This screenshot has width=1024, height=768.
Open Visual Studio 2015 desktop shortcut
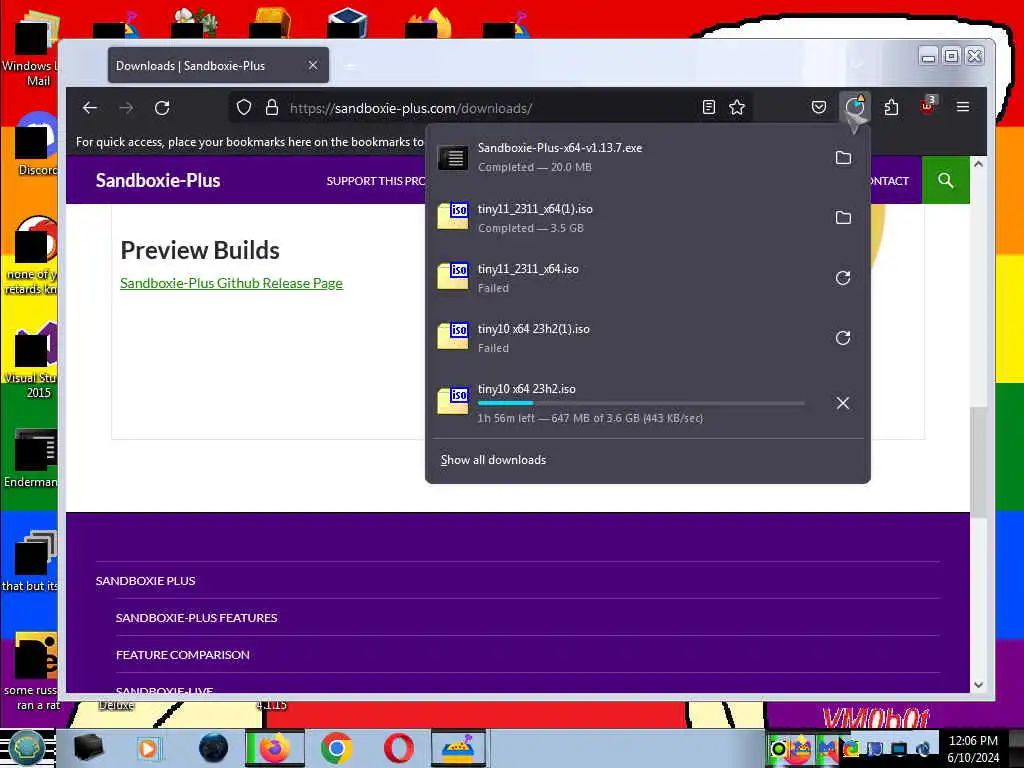tap(30, 360)
